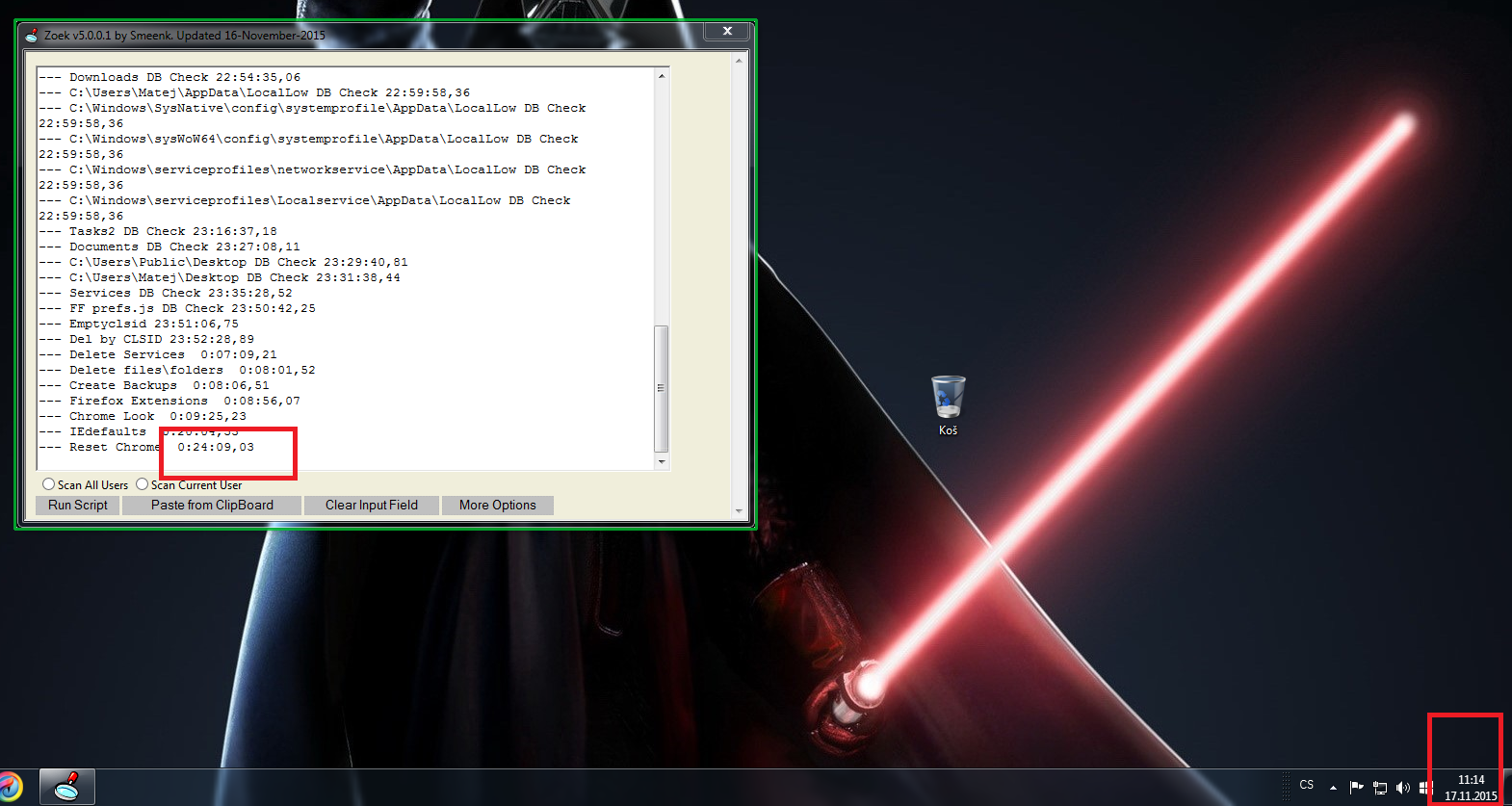Viewport: 1512px width, 806px height.
Task: Open More Options button
Action: point(497,505)
